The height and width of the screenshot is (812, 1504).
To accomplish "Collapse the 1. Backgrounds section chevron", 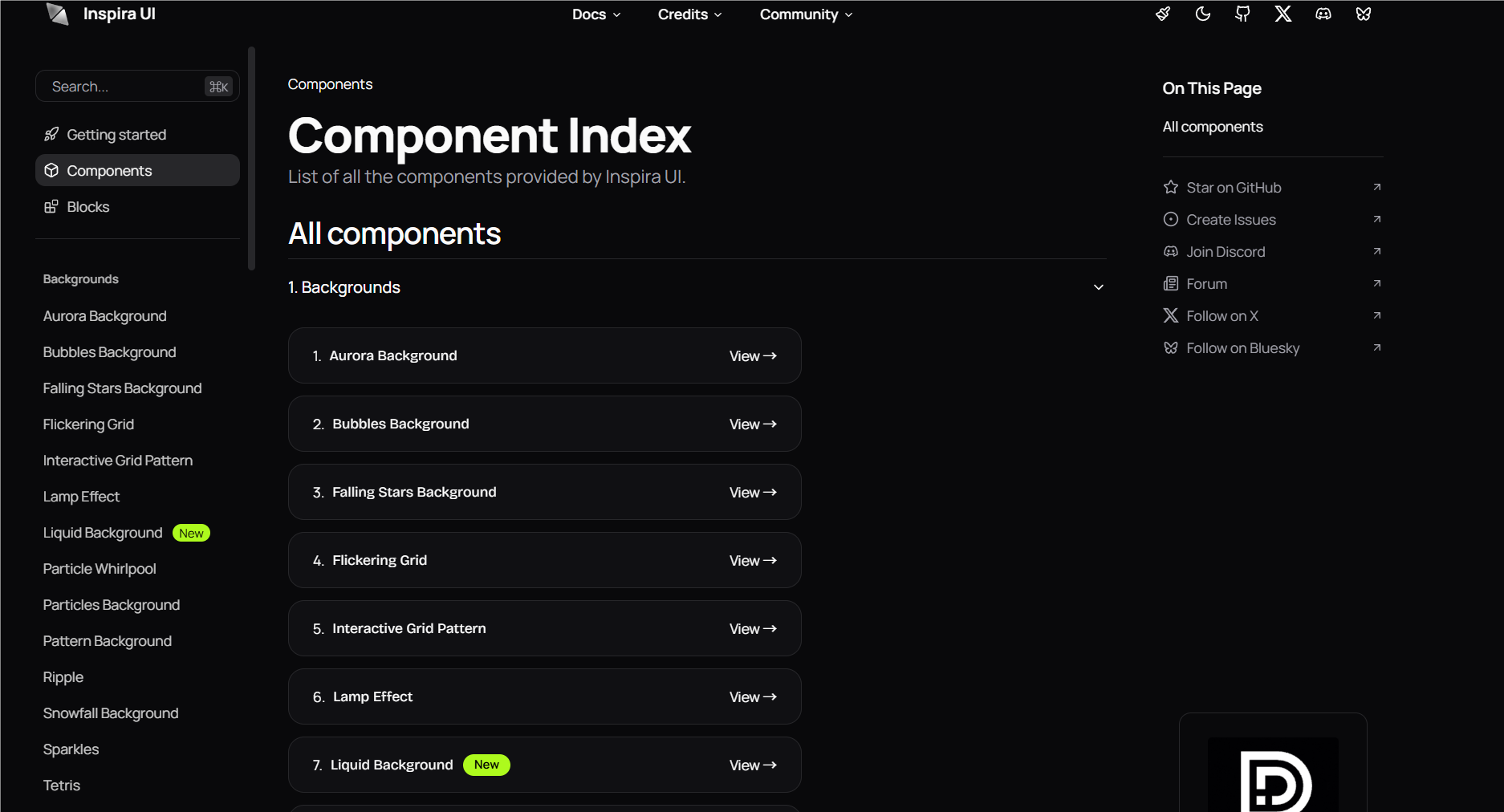I will click(1099, 287).
